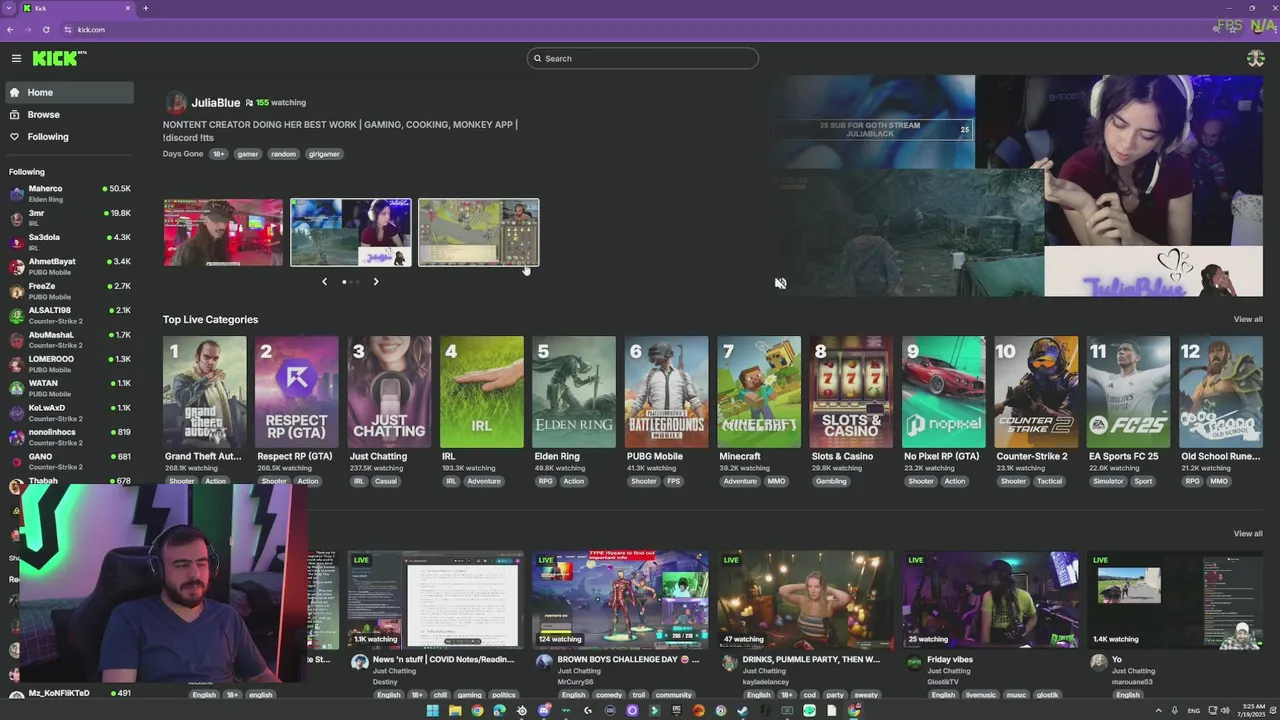Viewport: 1280px width, 720px height.
Task: Open Just Chatting category card
Action: [389, 392]
